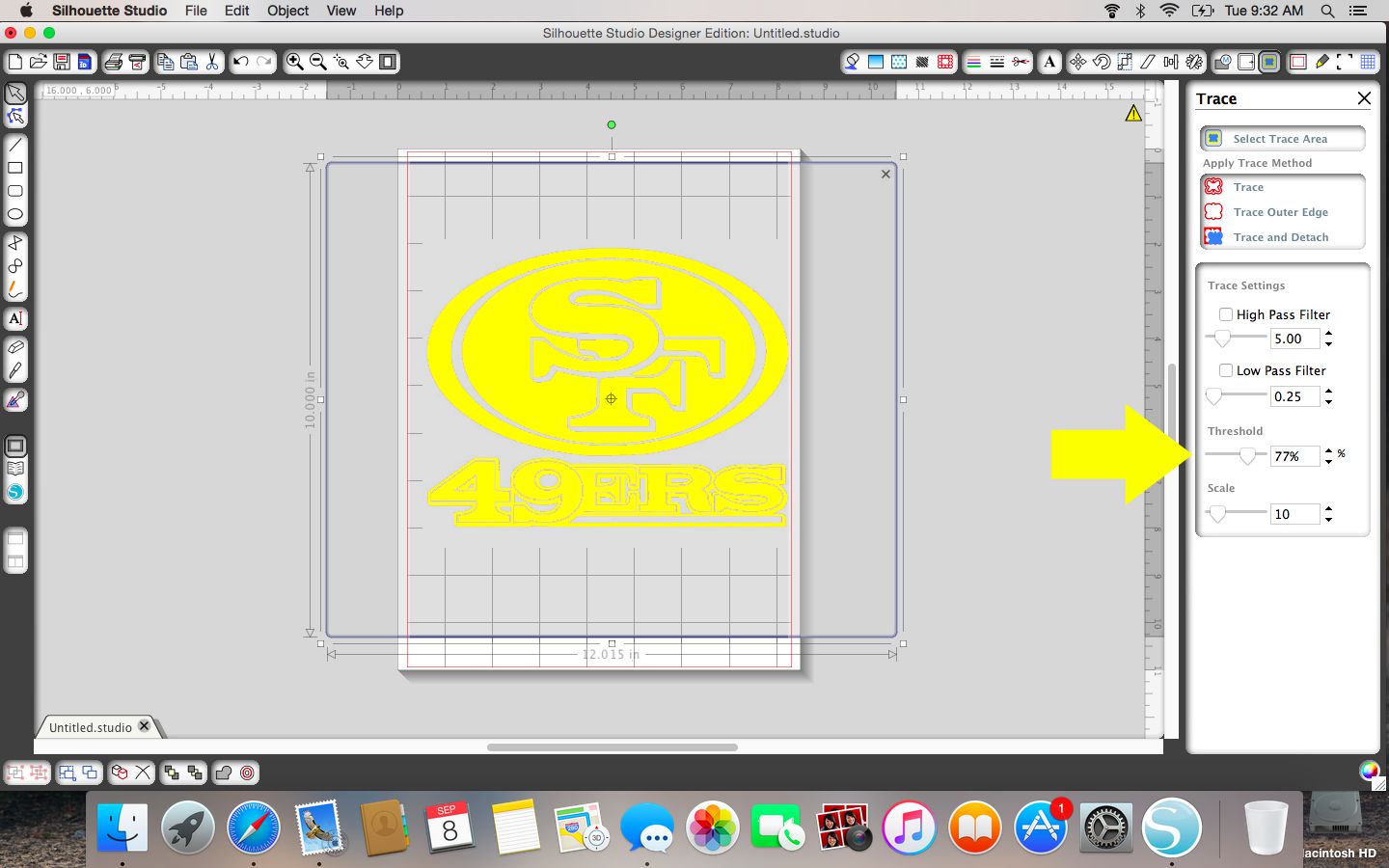Viewport: 1389px width, 868px height.
Task: Click the Fit to Window icon
Action: (x=388, y=62)
